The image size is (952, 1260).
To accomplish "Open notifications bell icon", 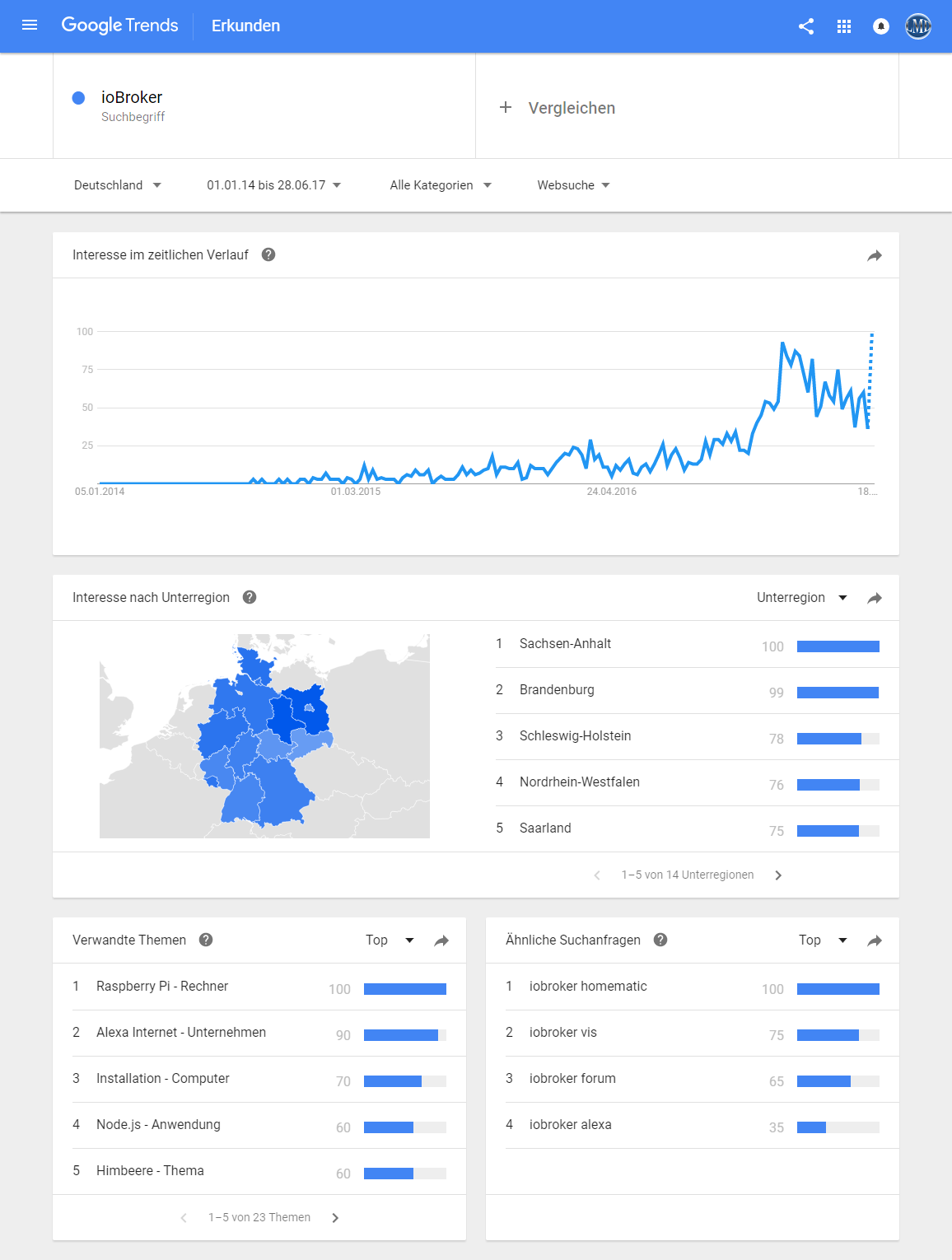I will click(x=881, y=26).
